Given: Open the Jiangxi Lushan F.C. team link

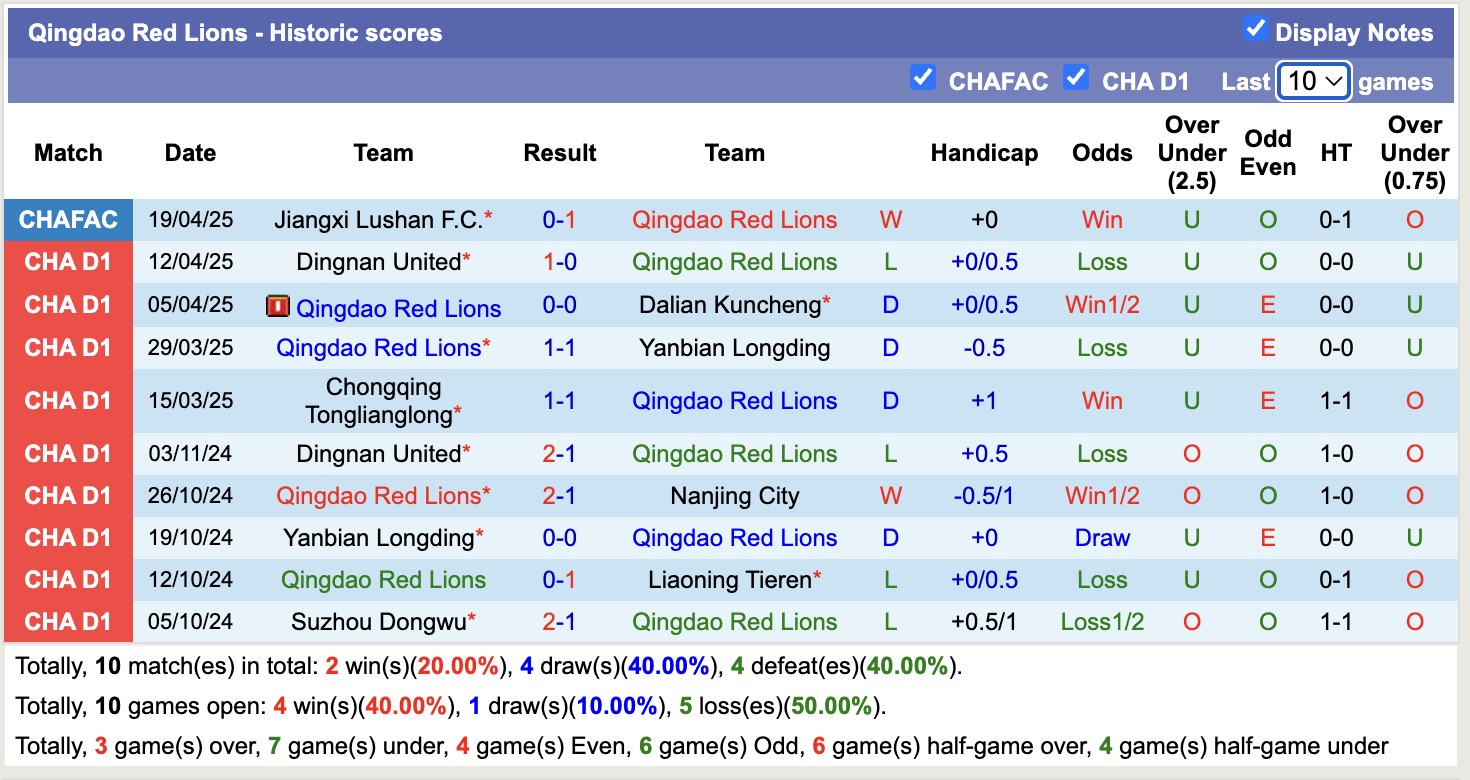Looking at the screenshot, I should [x=377, y=219].
